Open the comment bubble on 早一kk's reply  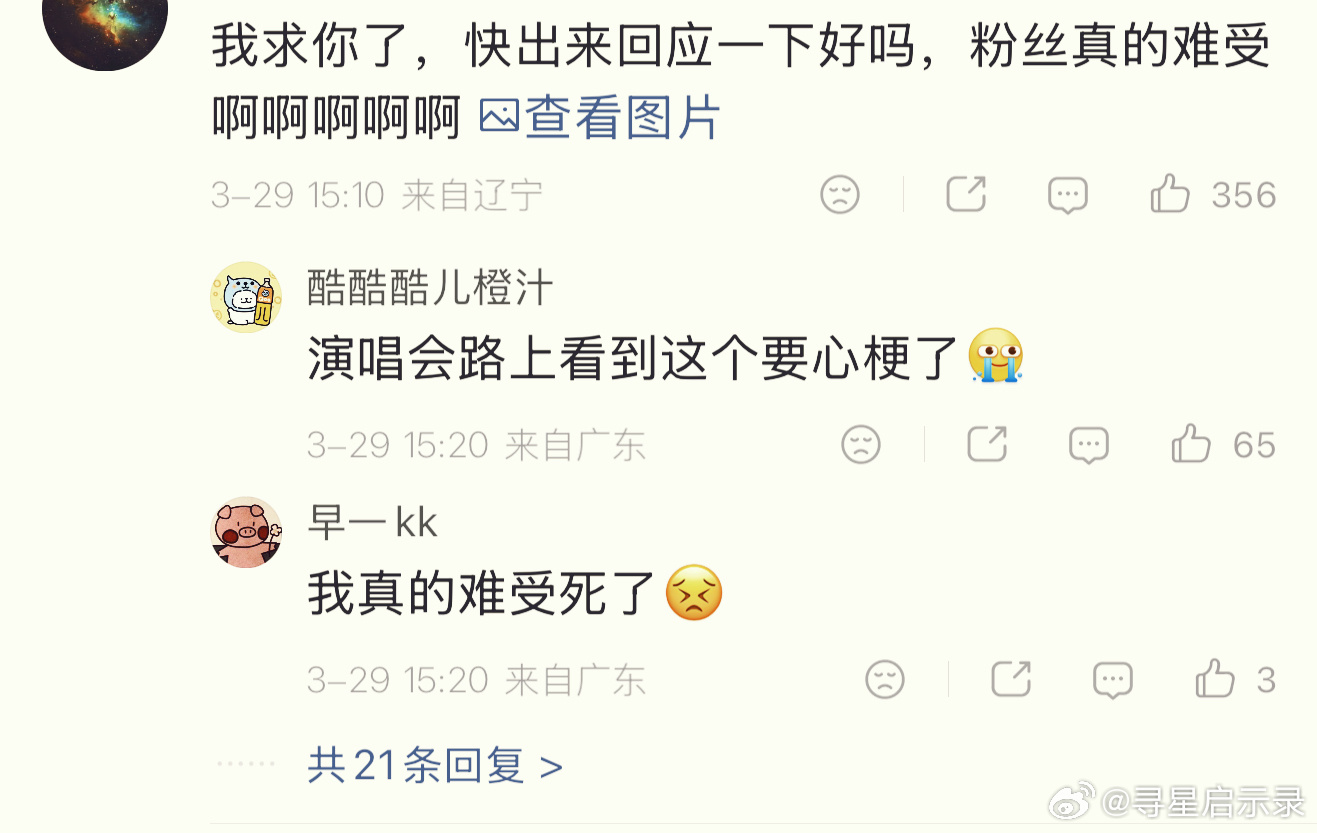(1113, 680)
